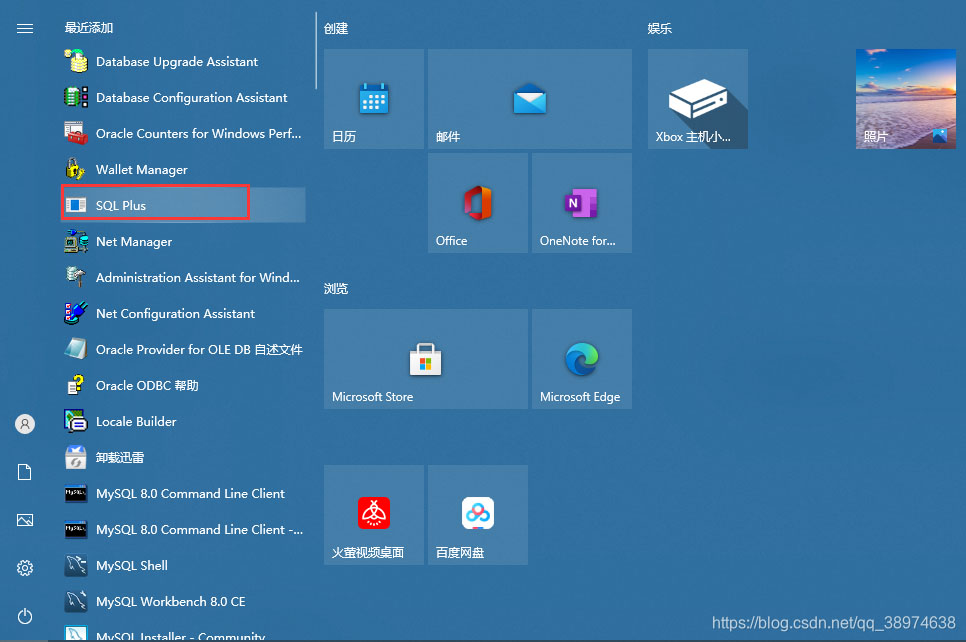Image resolution: width=966 pixels, height=642 pixels.
Task: Click the 卸载迅雷 uninstall icon
Action: pyautogui.click(x=76, y=457)
